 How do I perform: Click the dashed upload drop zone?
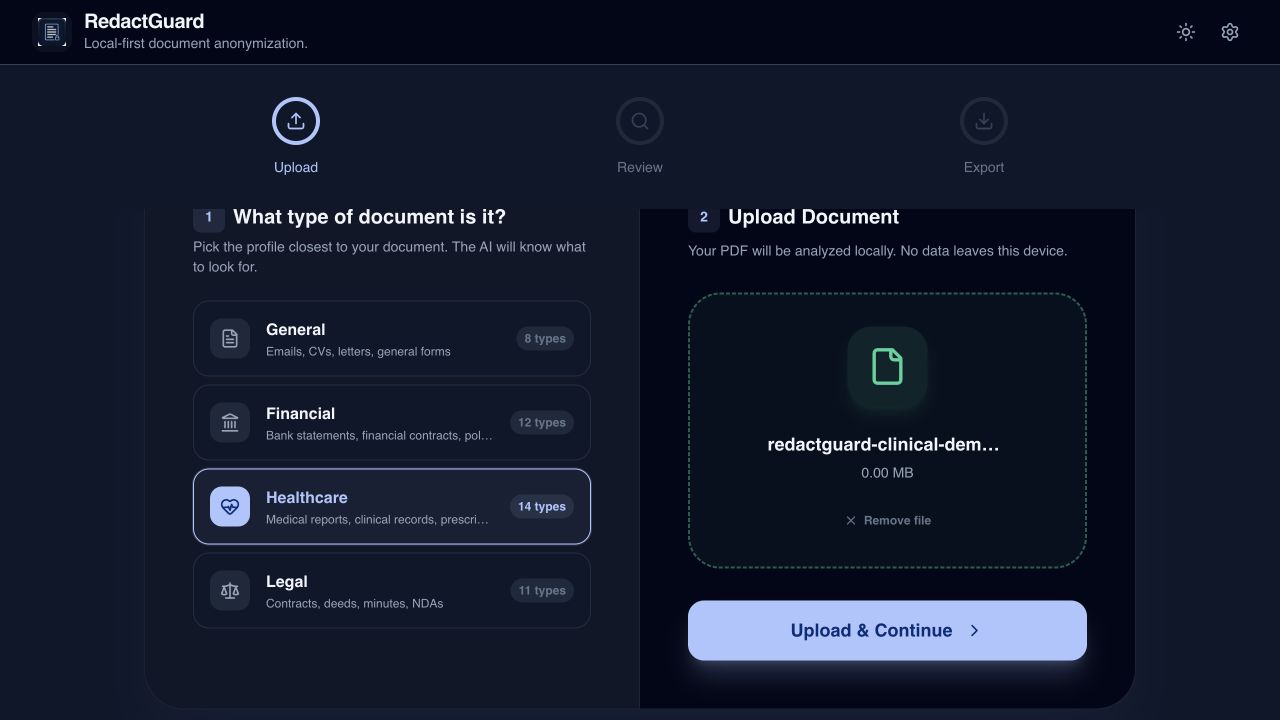887,430
